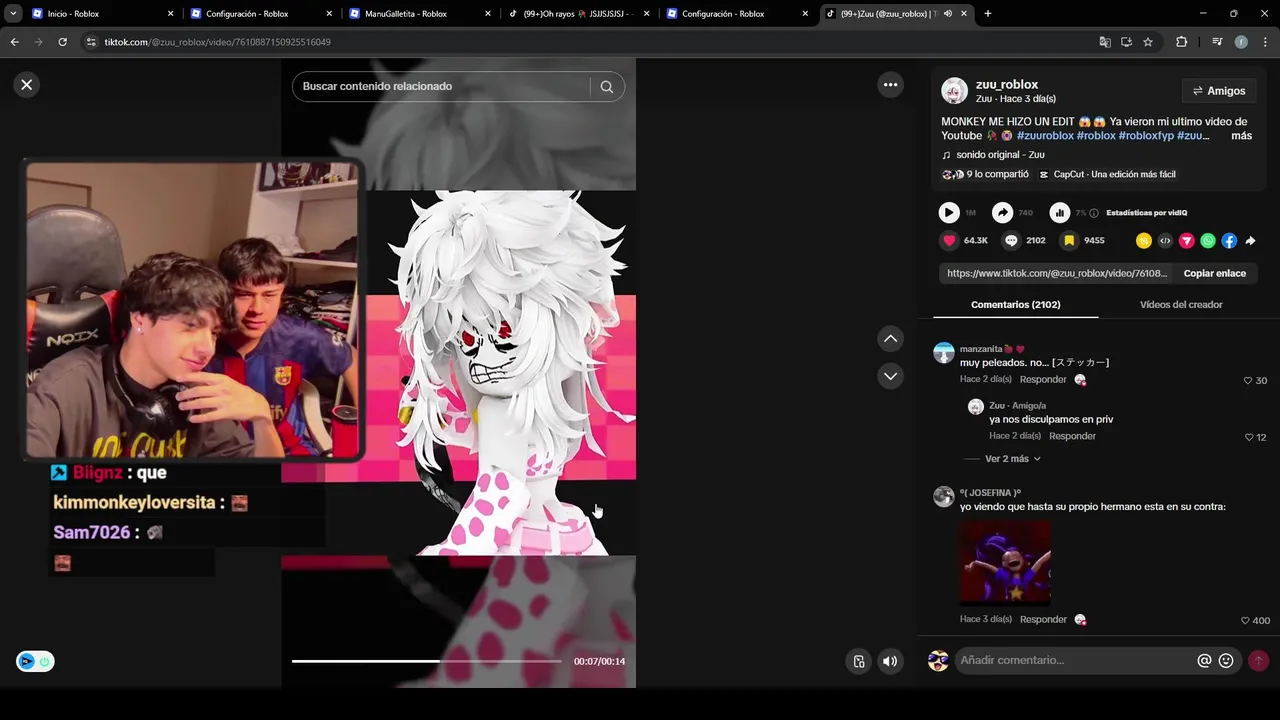Open a new browser tab
Image resolution: width=1280 pixels, height=720 pixels.
click(988, 14)
